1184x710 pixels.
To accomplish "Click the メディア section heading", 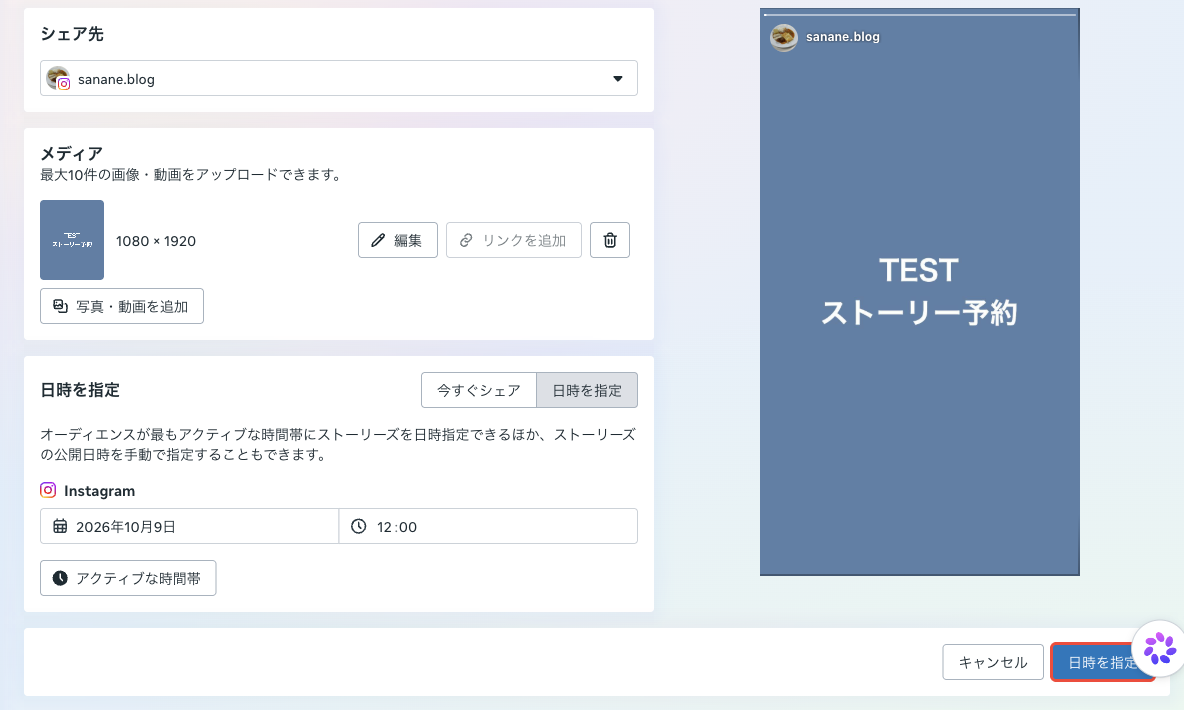I will [x=72, y=153].
